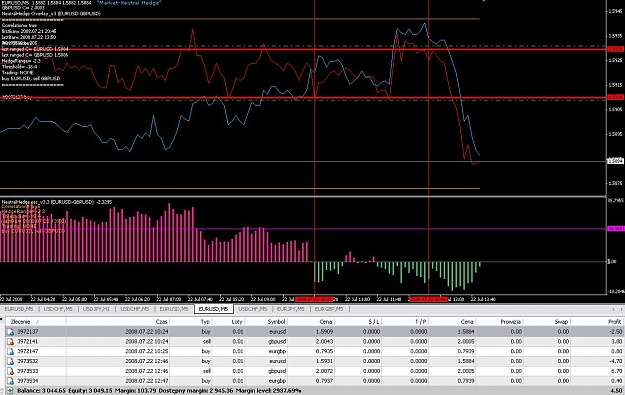
Task: Select the buy order icon for 3973532
Action: 10,362
